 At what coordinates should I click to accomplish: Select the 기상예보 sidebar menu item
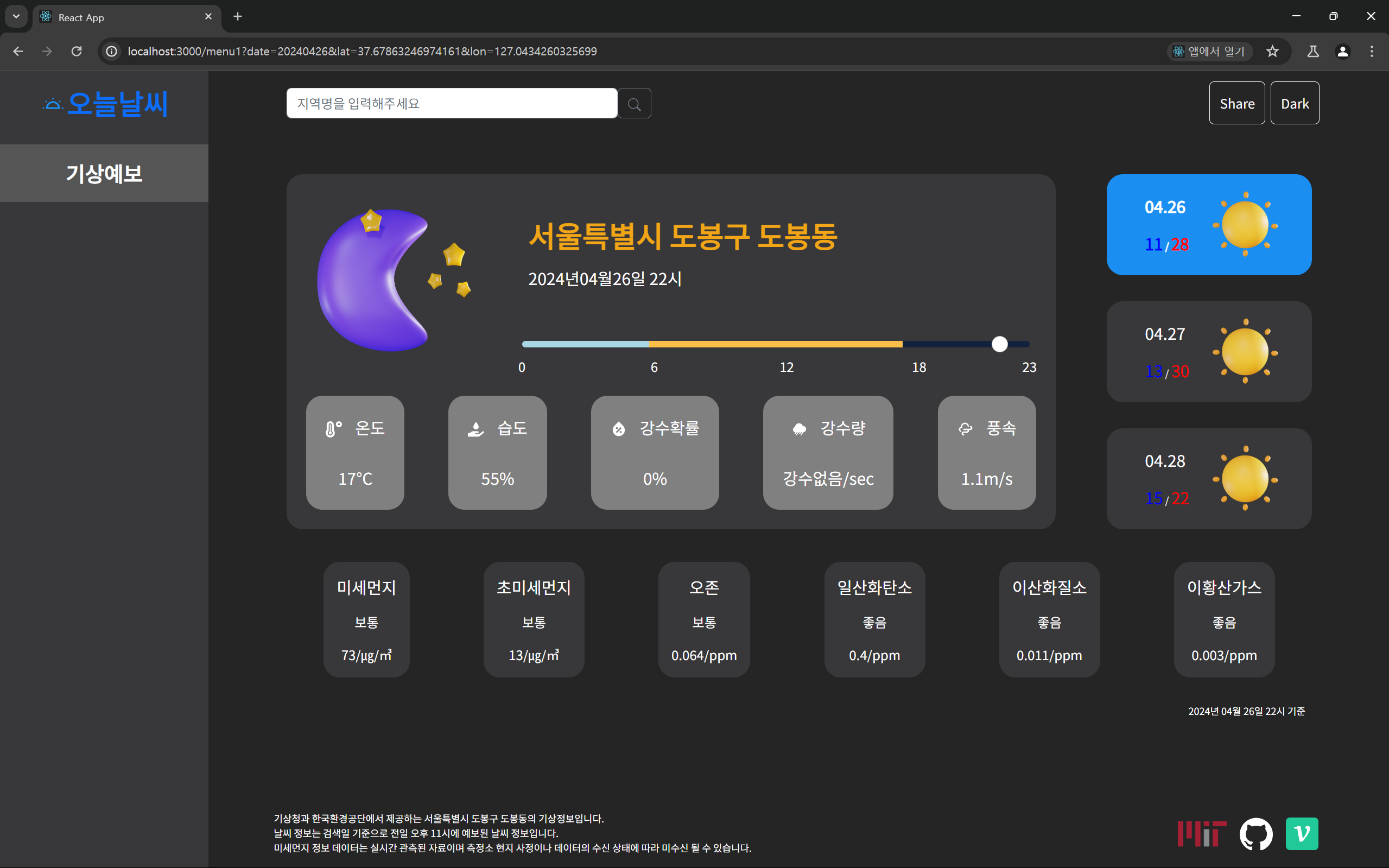[x=104, y=173]
